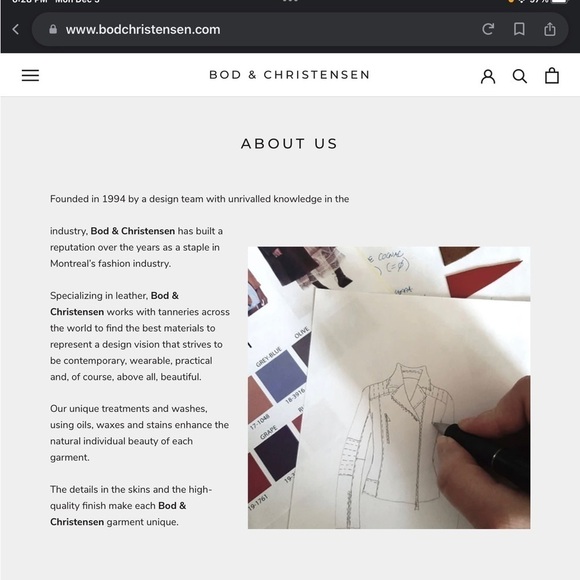This screenshot has width=580, height=580.
Task: Open the site search magnifier
Action: point(520,76)
